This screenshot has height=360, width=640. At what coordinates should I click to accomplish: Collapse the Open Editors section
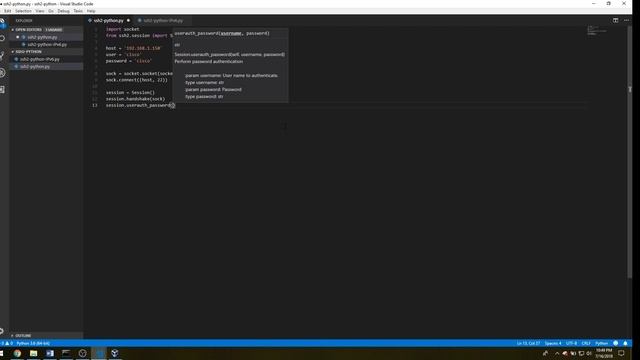[x=46, y=30]
